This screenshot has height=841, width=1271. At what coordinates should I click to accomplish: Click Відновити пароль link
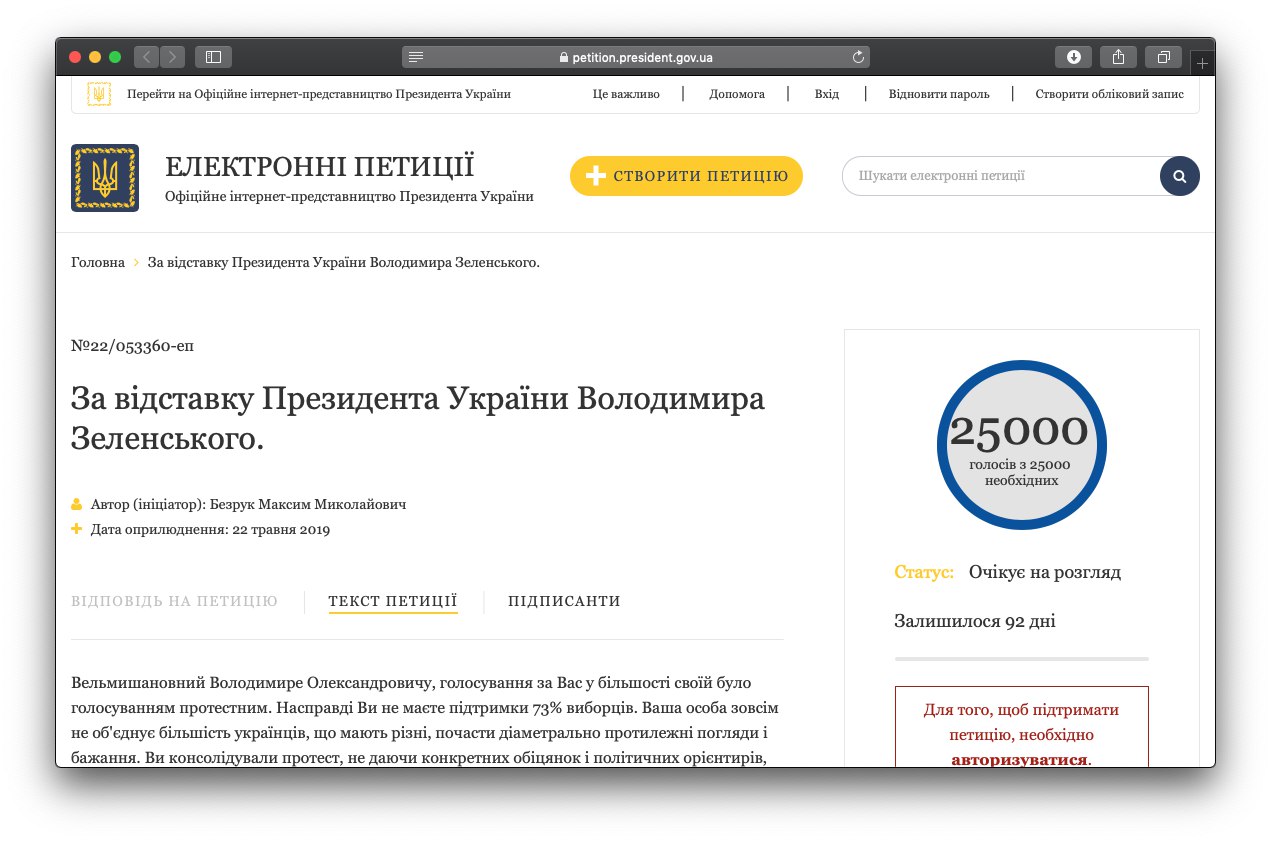pos(939,94)
